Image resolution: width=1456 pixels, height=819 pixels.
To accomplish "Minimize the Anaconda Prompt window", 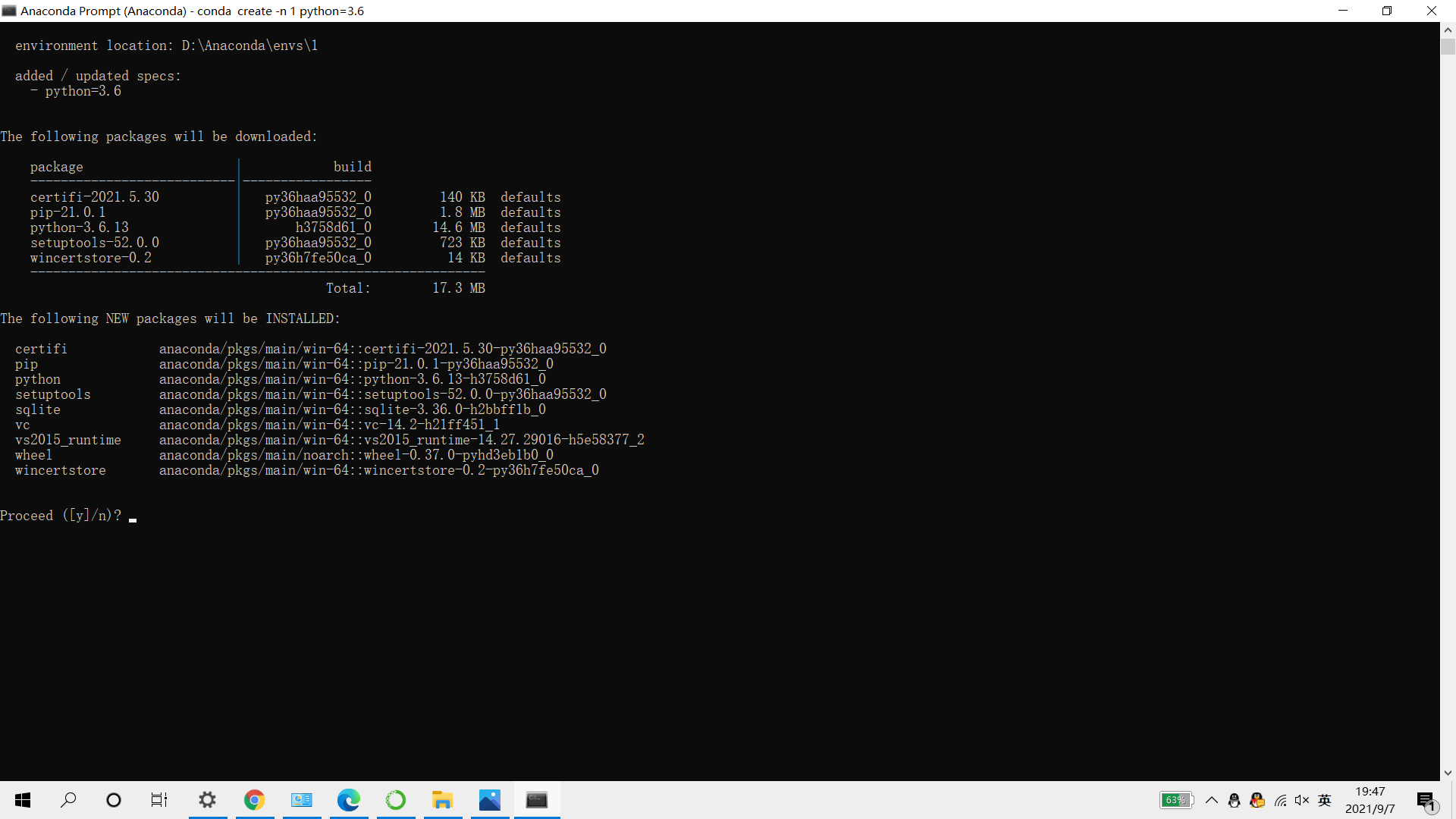I will (1343, 11).
